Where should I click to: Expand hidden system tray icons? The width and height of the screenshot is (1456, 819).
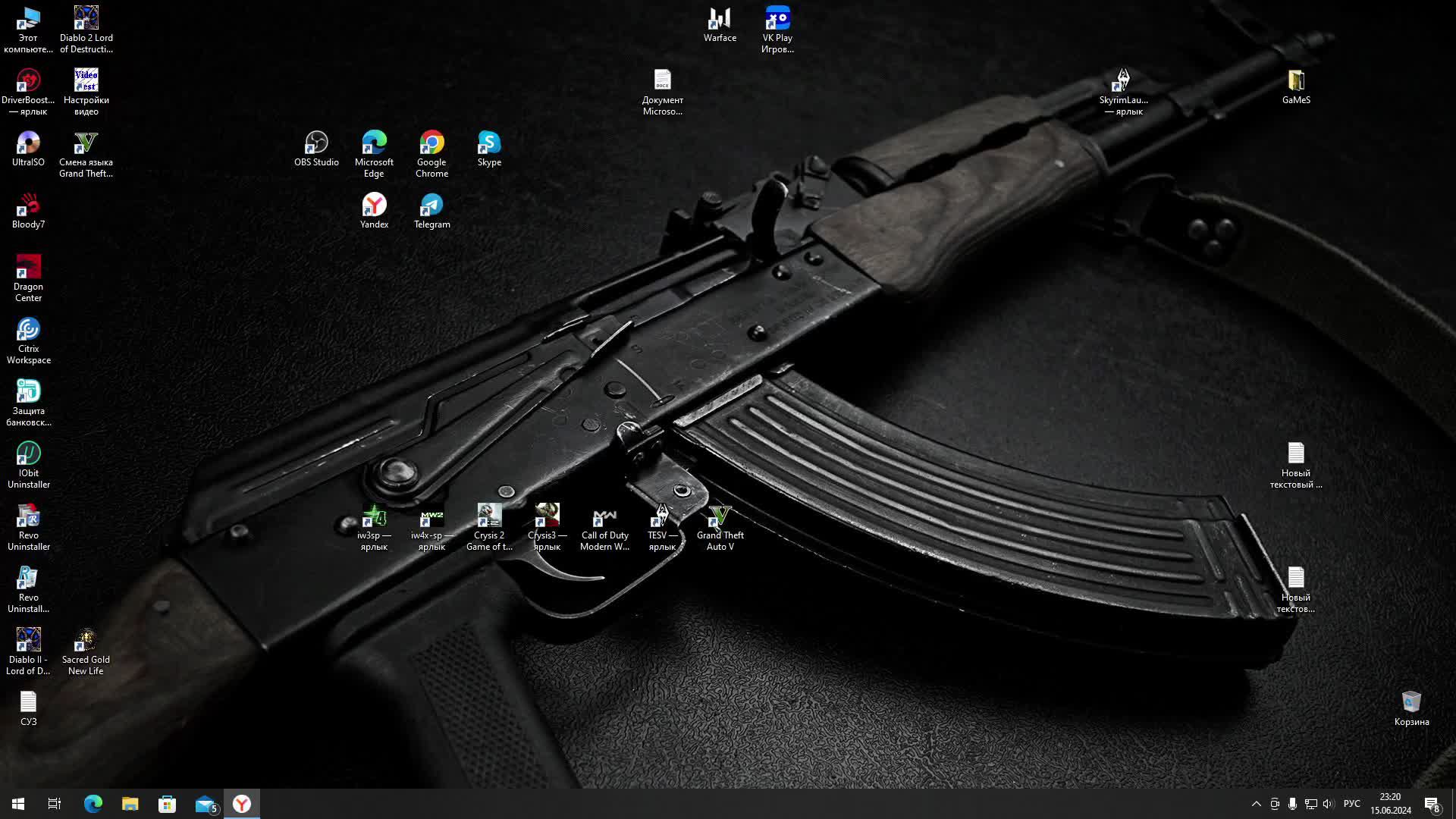1256,804
